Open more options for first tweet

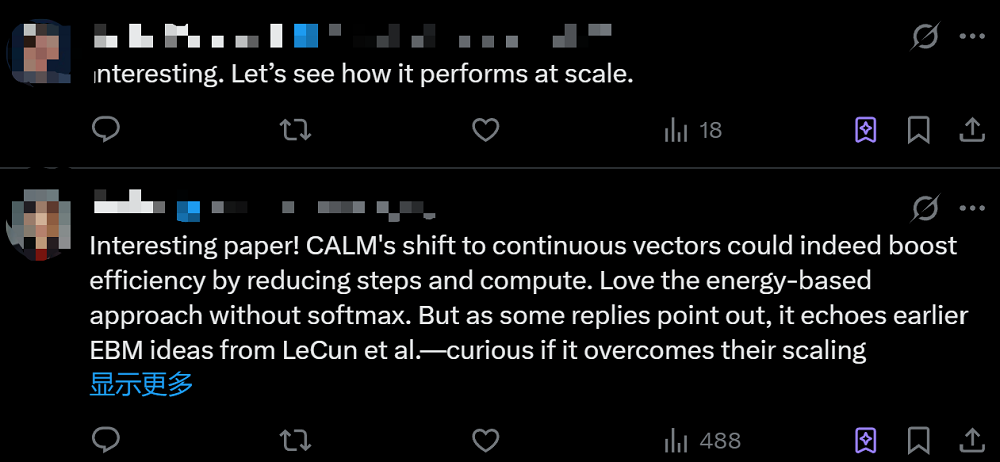[x=972, y=38]
